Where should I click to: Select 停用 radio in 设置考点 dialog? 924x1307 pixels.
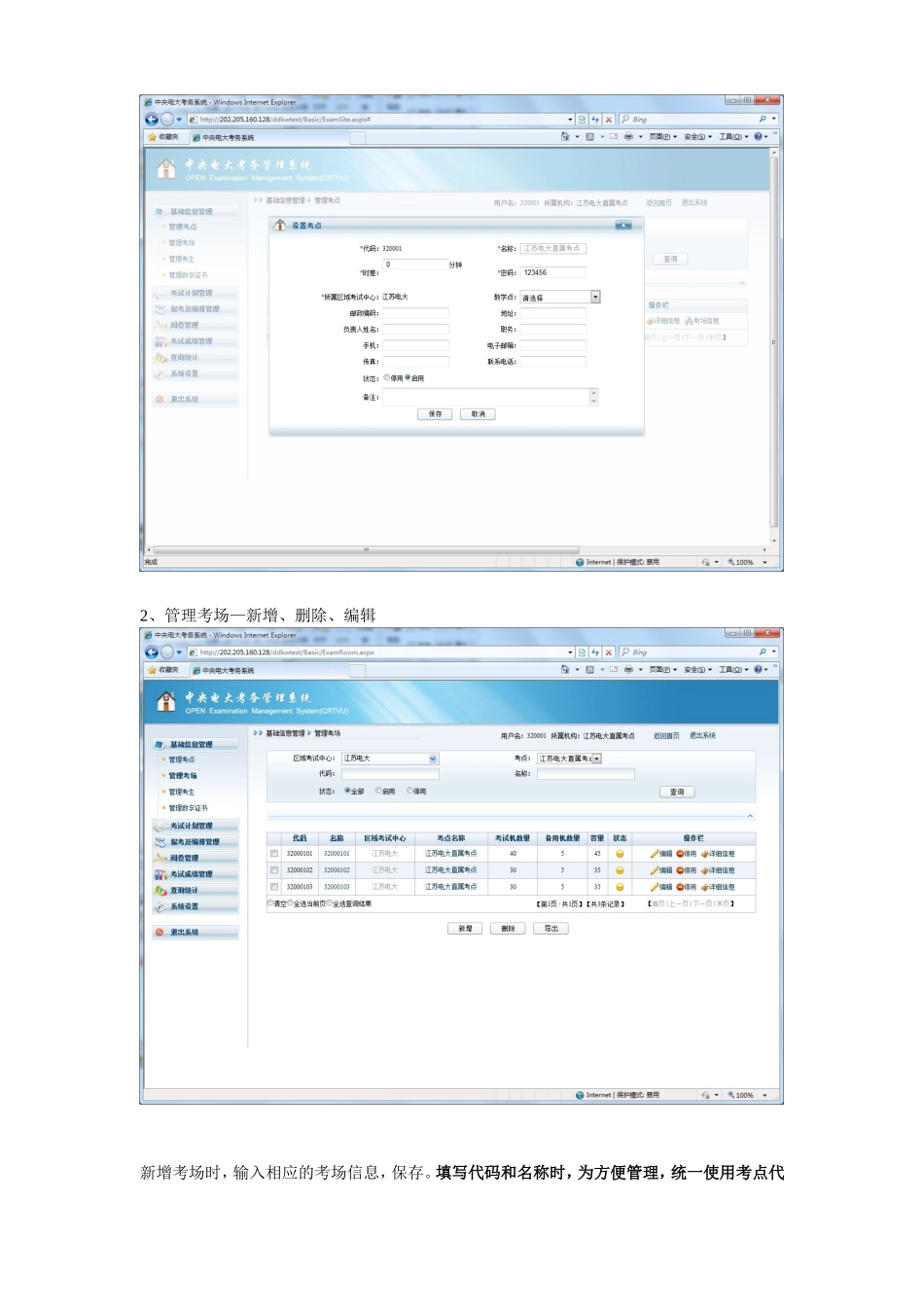(x=387, y=377)
